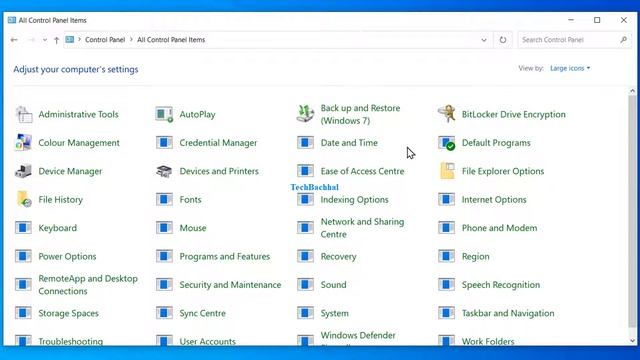This screenshot has width=640, height=360.
Task: Click the File Explorer Options icon
Action: point(447,171)
